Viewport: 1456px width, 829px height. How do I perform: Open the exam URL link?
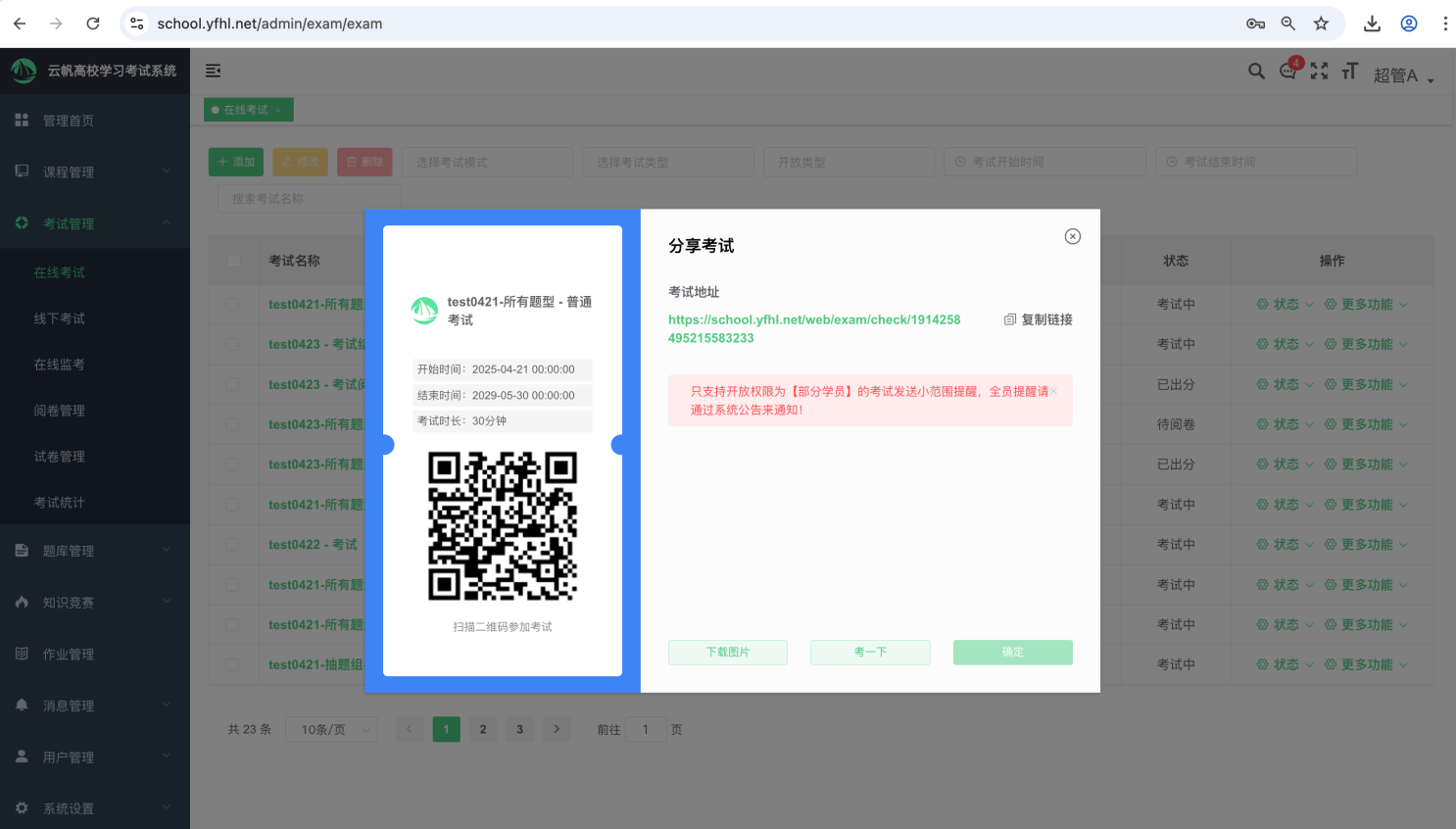point(814,329)
